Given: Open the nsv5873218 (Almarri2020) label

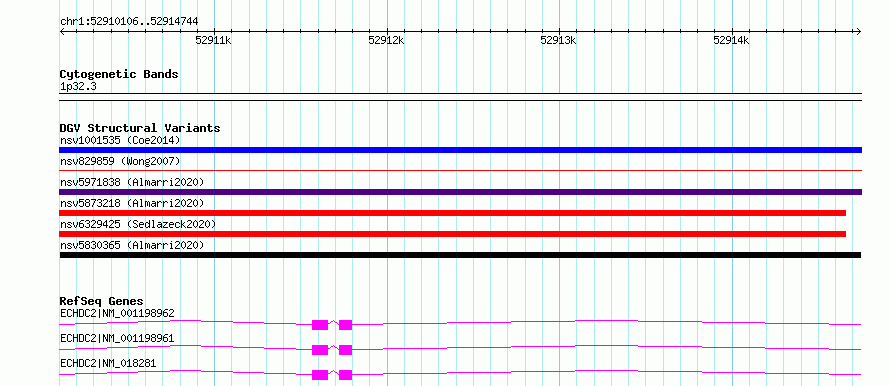Looking at the screenshot, I should click(x=132, y=203).
